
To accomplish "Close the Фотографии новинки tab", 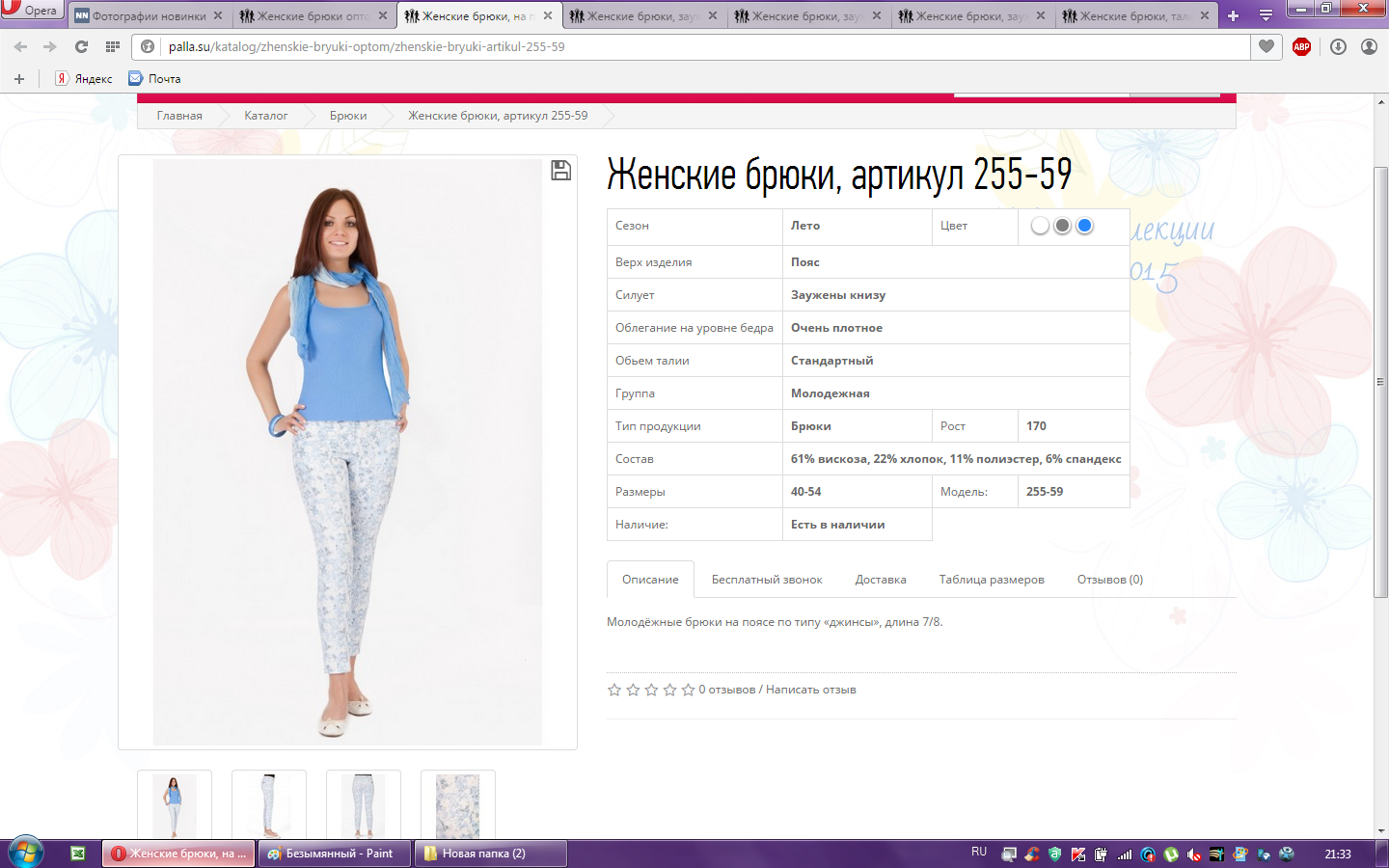I will [218, 15].
